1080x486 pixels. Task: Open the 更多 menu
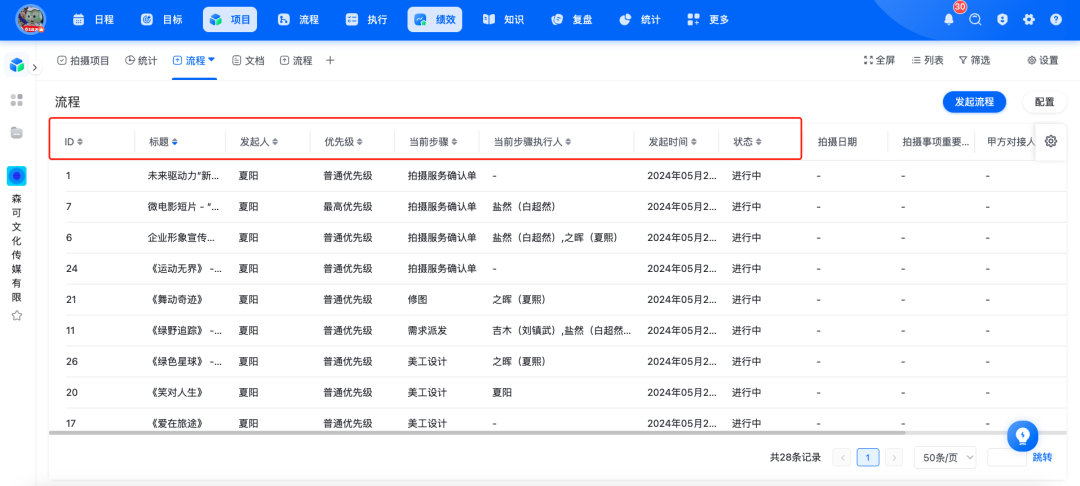coord(708,19)
